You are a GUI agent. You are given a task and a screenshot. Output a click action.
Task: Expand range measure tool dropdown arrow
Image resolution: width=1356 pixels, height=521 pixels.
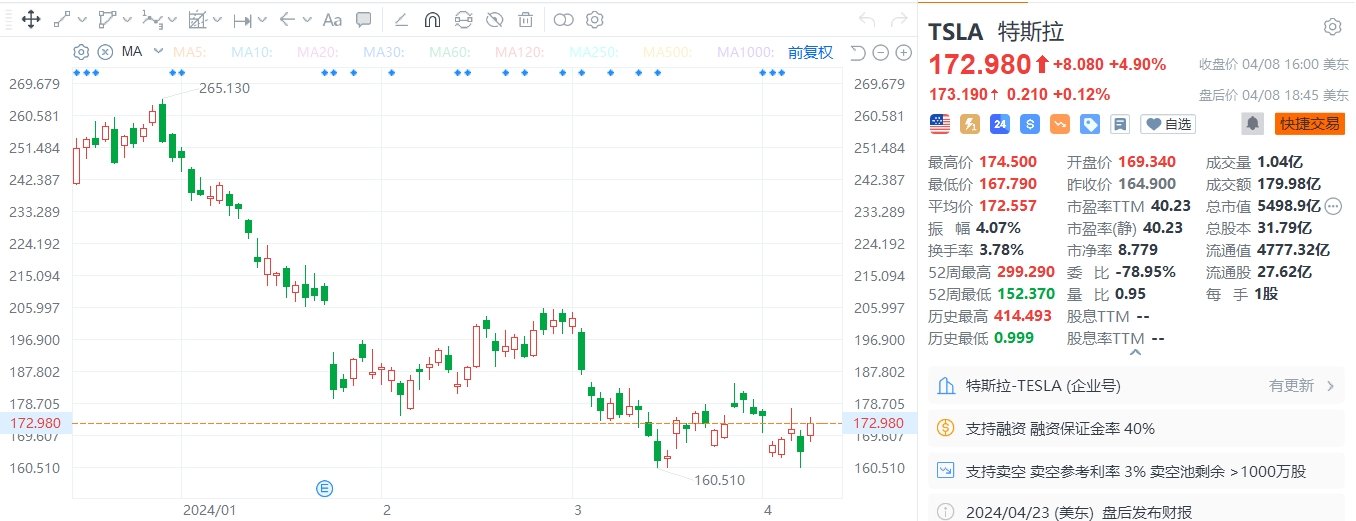(x=262, y=19)
